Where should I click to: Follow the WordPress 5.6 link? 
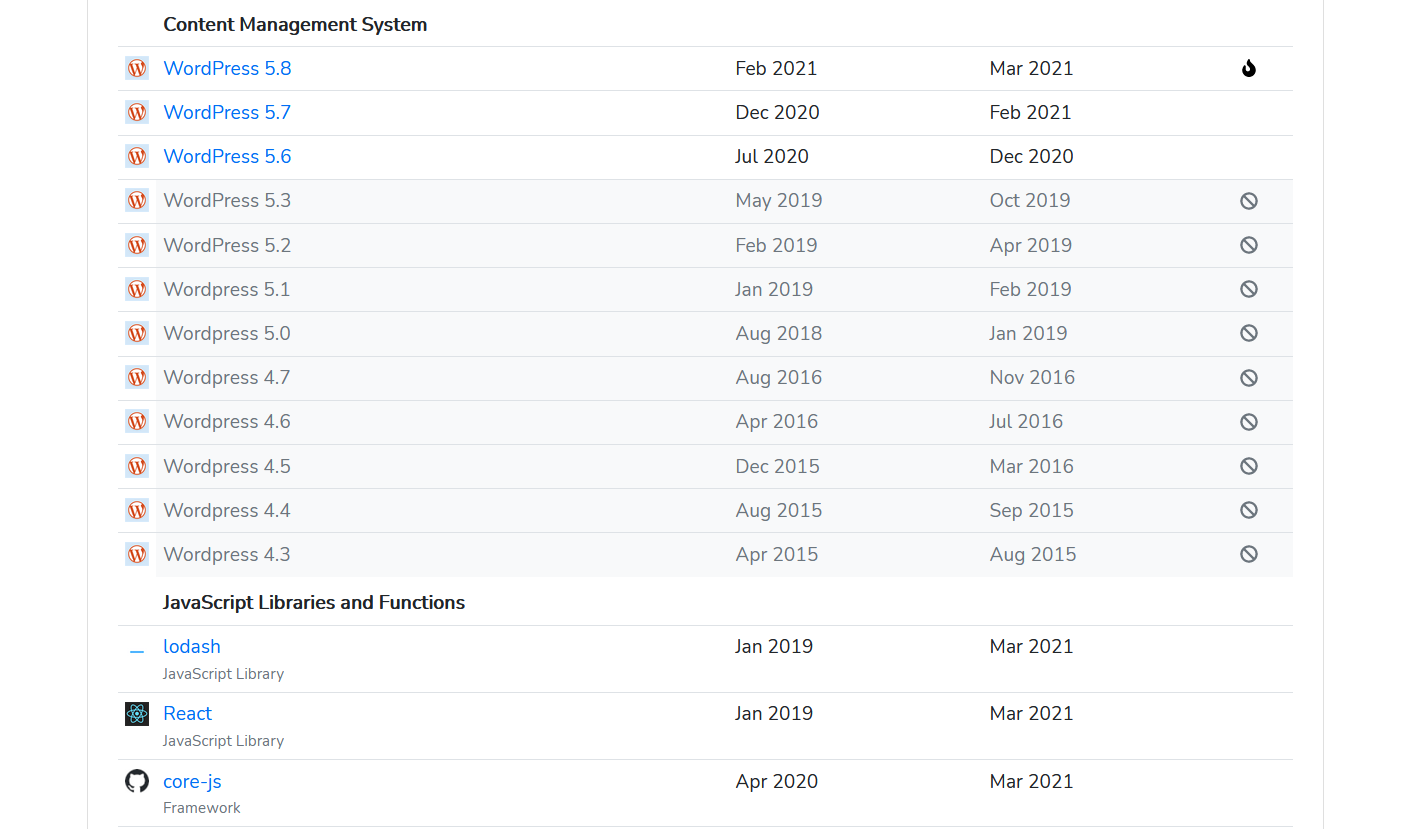227,156
